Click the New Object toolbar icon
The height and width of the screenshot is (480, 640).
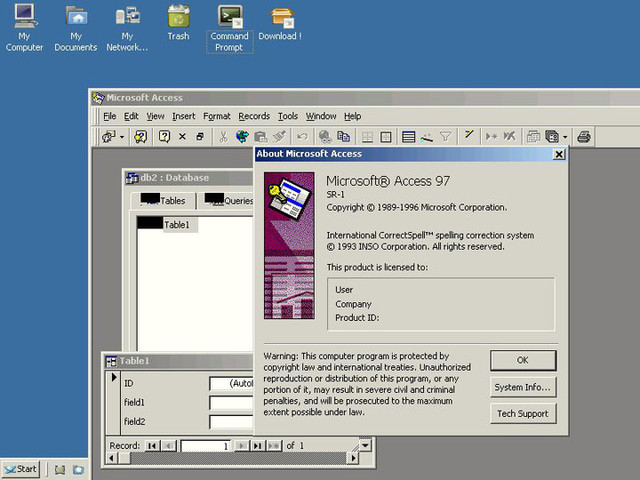tap(552, 137)
